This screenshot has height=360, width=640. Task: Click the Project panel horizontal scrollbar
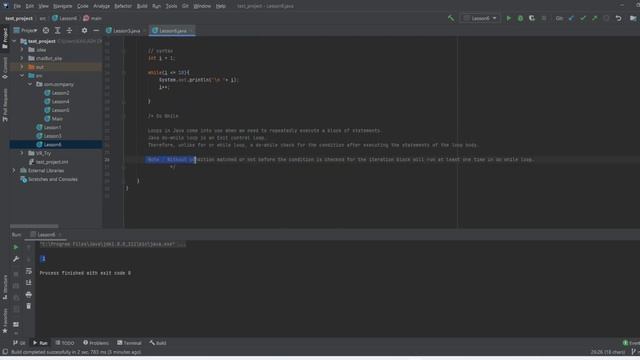pos(34,226)
